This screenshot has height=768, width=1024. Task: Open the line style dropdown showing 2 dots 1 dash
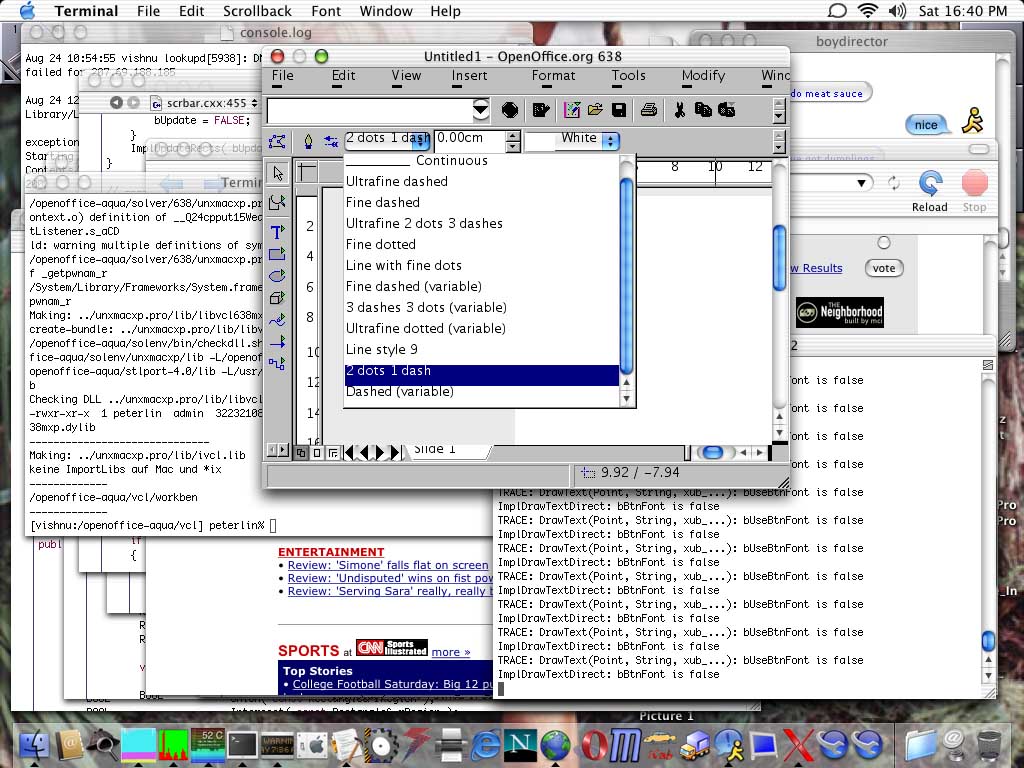387,140
